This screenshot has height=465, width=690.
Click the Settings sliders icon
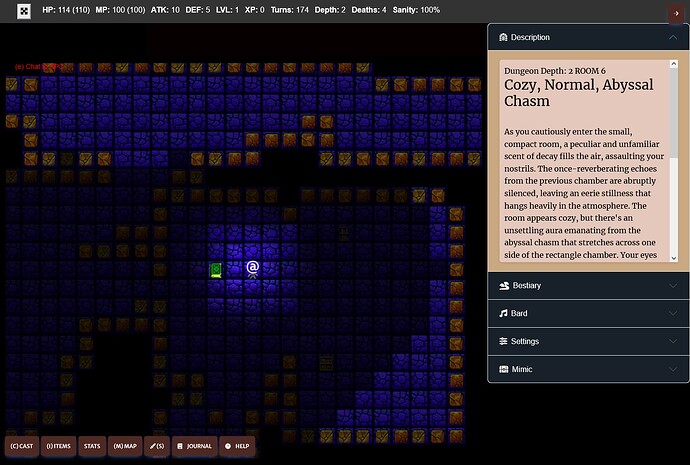point(503,341)
